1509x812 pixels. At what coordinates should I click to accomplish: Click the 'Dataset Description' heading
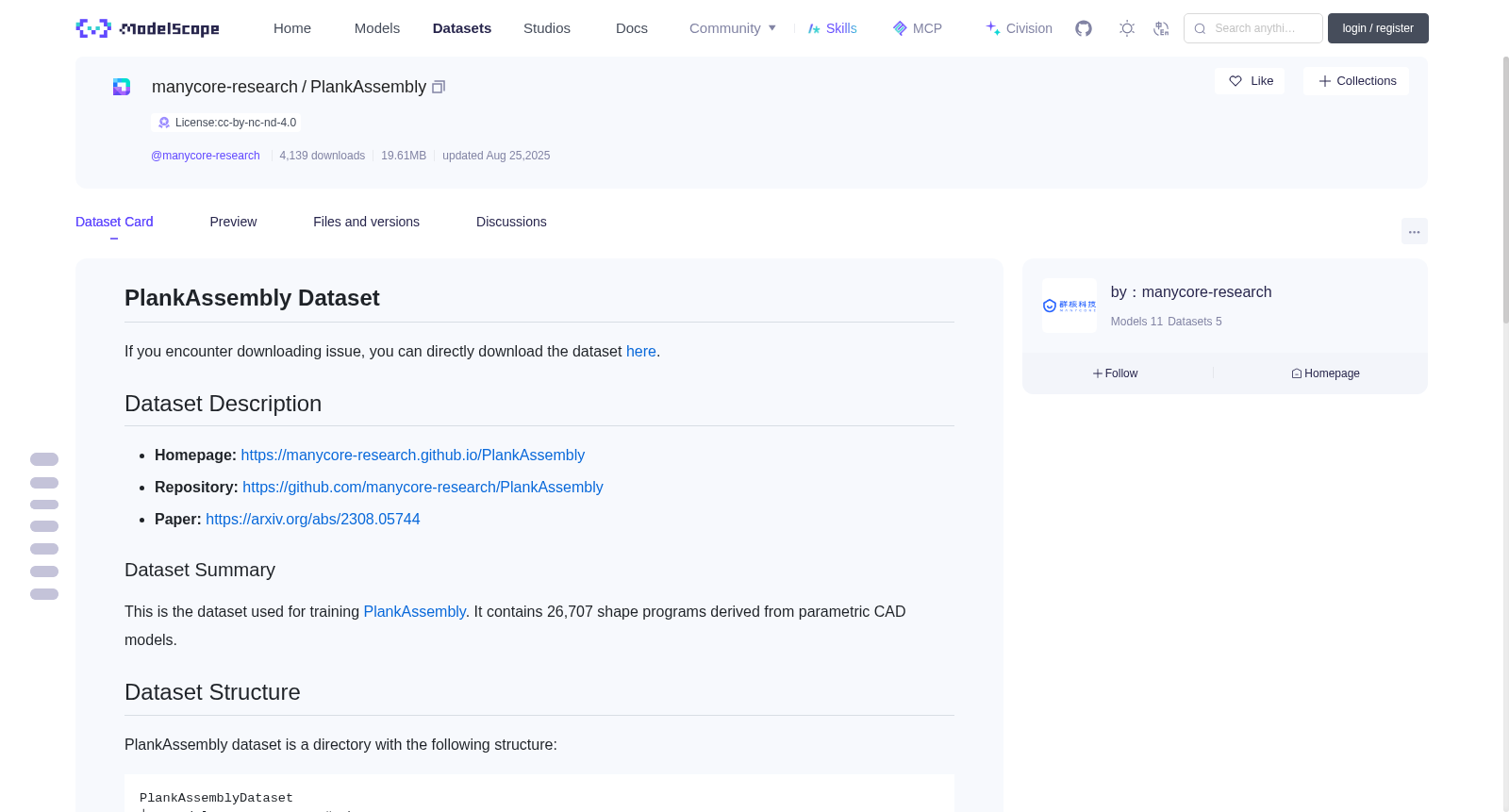point(223,404)
